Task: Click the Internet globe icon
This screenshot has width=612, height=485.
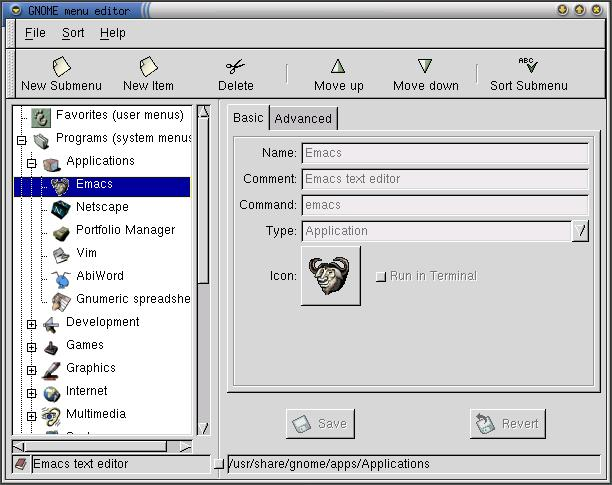Action: pyautogui.click(x=52, y=394)
